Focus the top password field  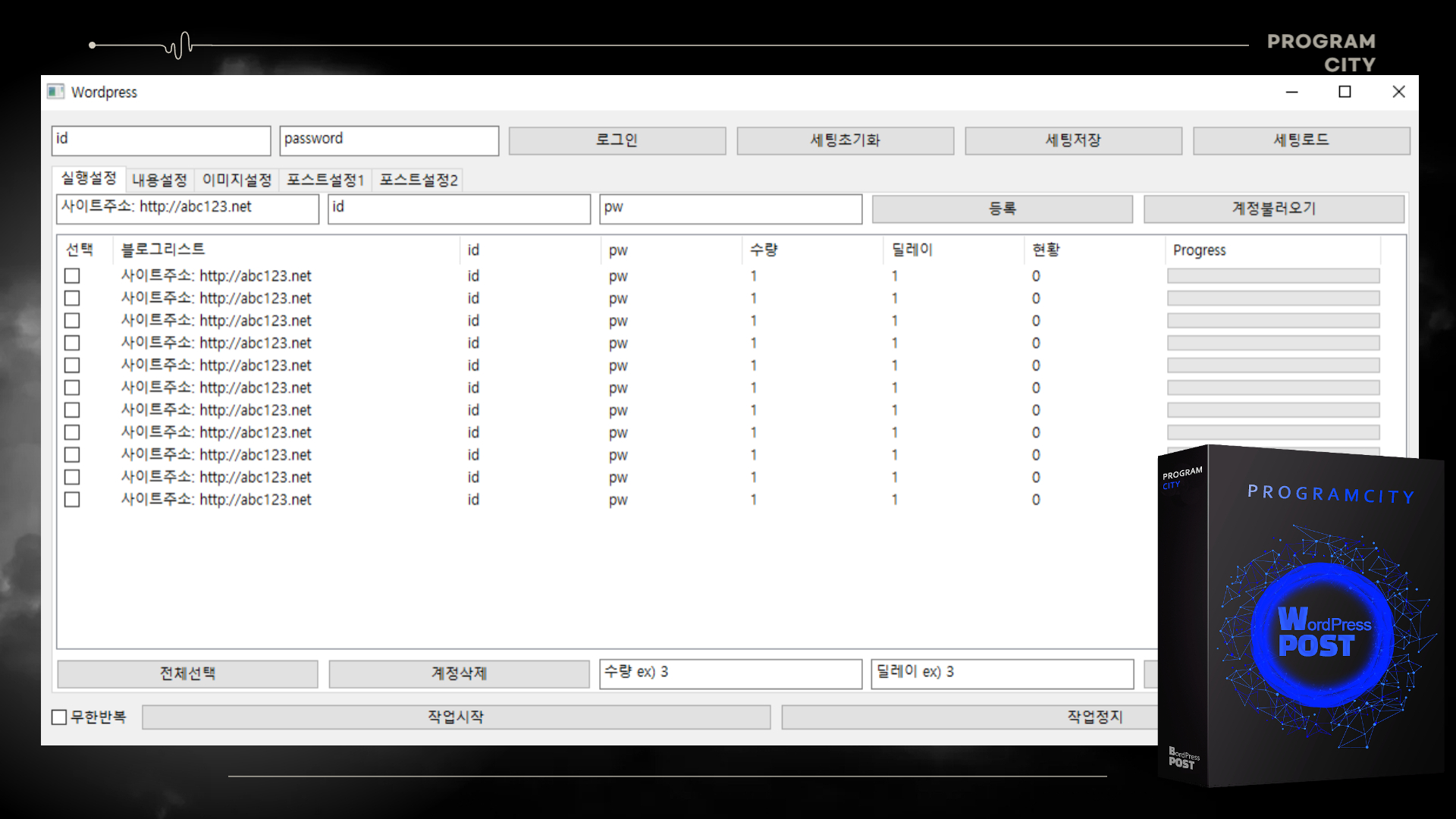point(389,140)
